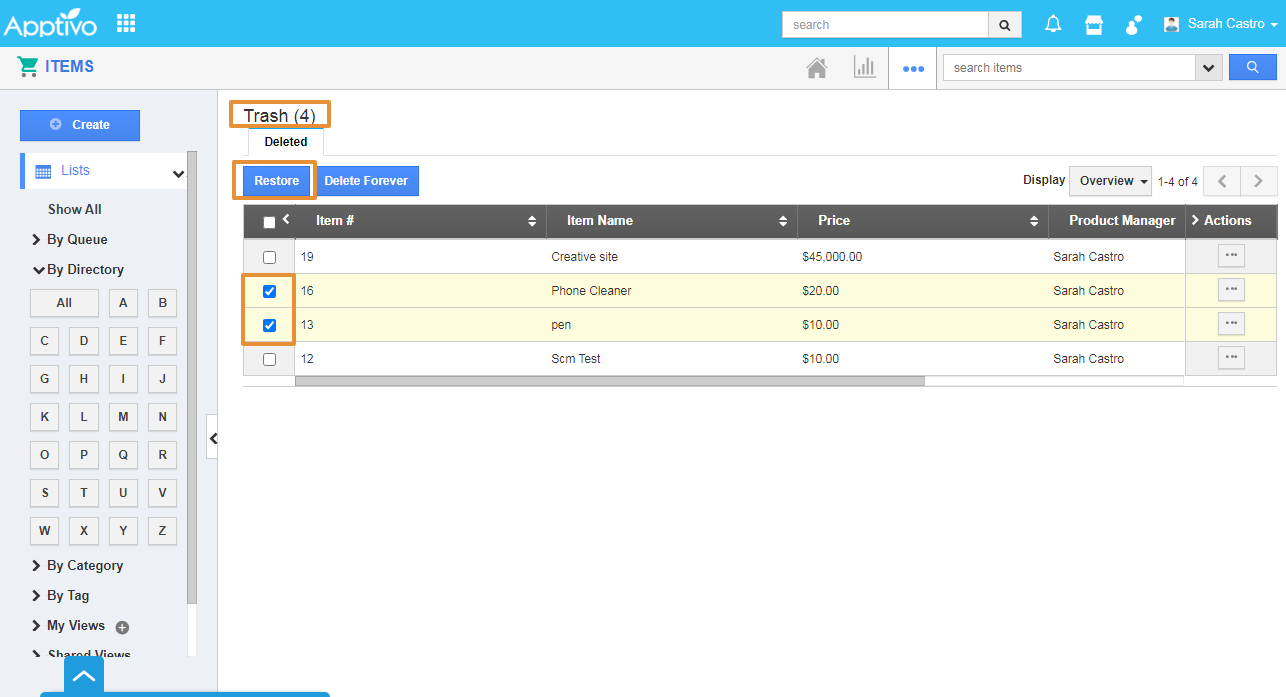Click the horizontal table scrollbar

[609, 381]
